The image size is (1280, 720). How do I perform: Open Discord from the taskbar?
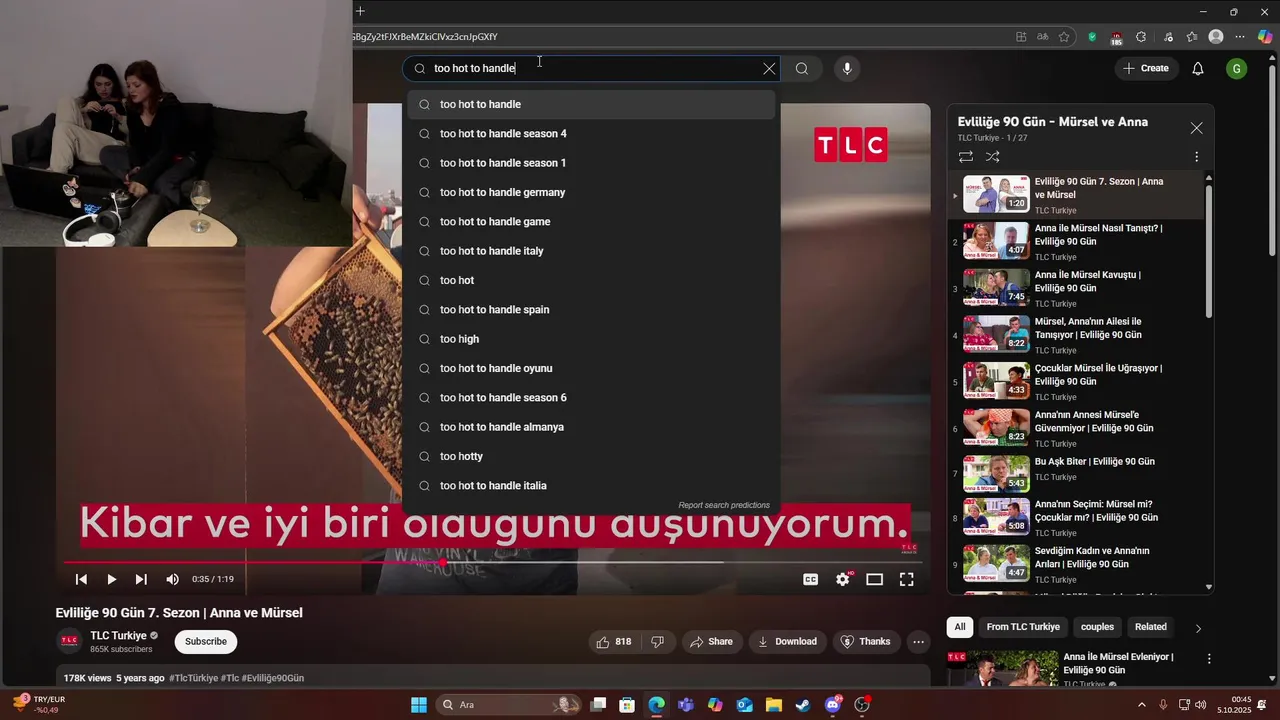coord(833,704)
